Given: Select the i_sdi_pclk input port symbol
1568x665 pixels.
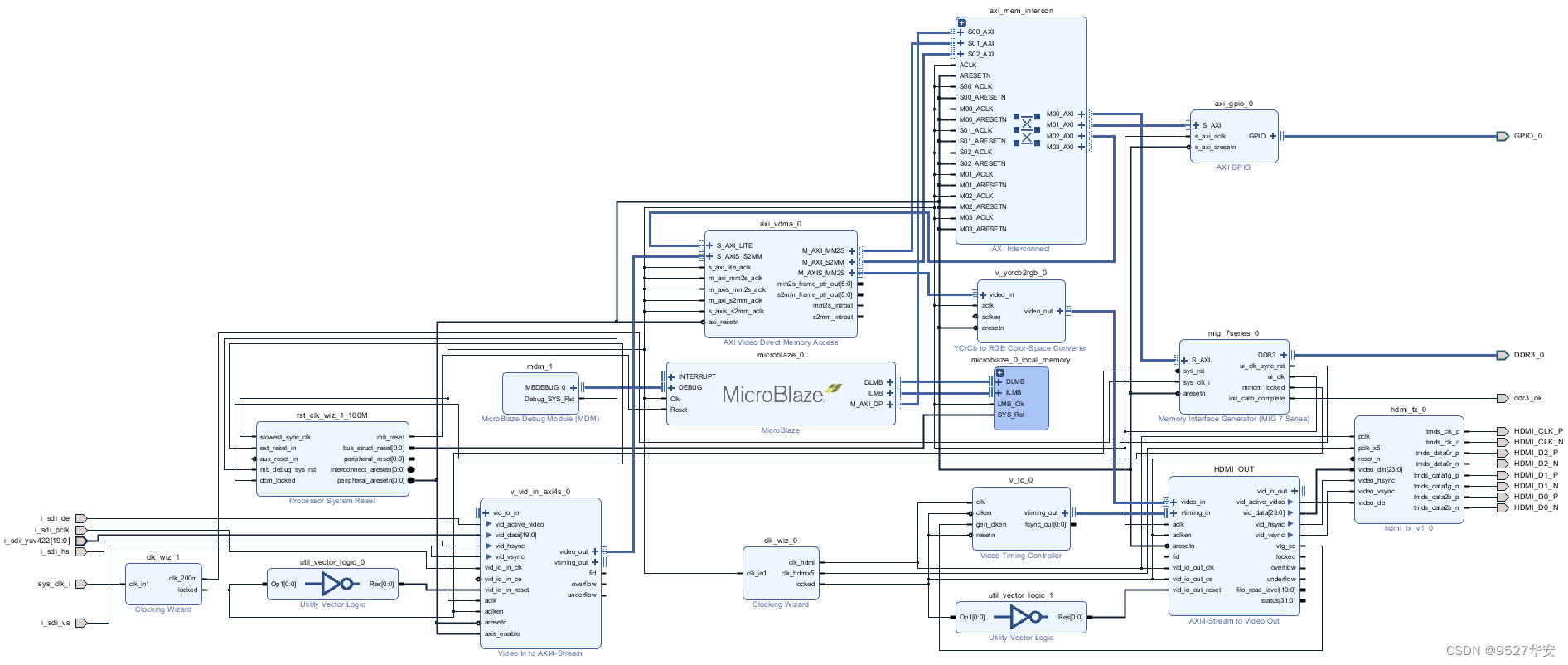Looking at the screenshot, I should [81, 529].
